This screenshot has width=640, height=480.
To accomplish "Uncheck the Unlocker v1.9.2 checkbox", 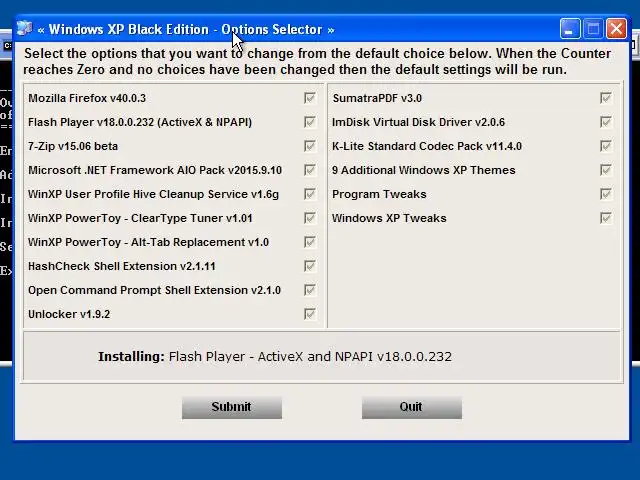I will [310, 314].
